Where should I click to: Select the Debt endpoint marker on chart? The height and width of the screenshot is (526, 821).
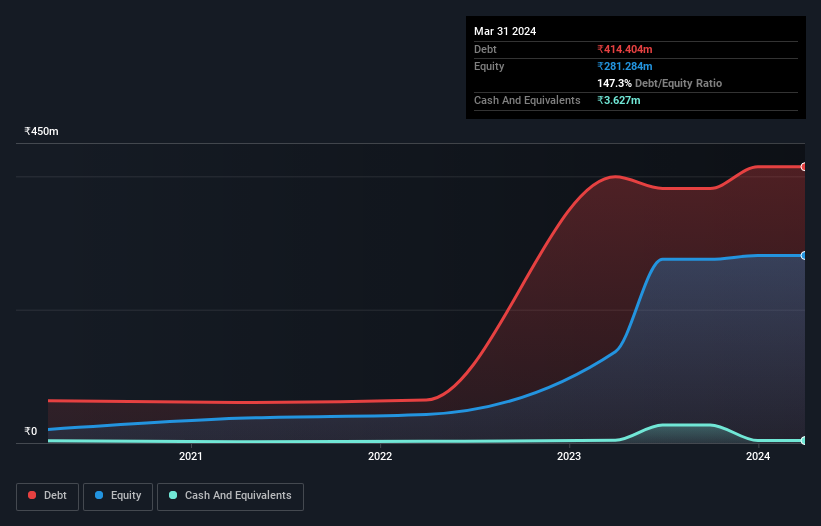click(x=804, y=167)
